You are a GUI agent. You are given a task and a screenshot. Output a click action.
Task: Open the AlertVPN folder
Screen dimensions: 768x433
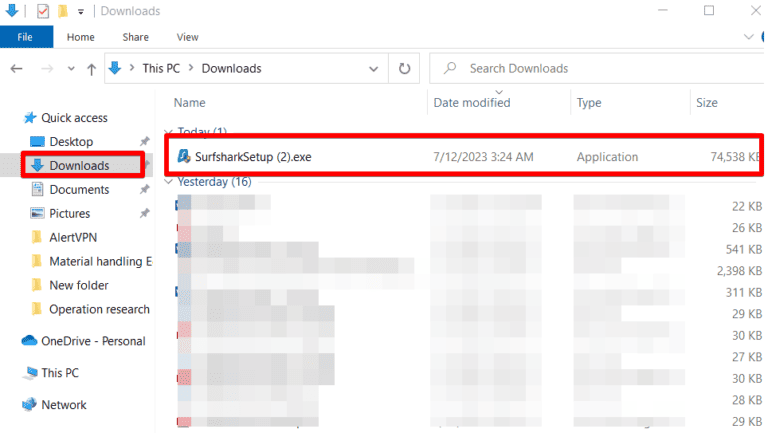tap(73, 238)
